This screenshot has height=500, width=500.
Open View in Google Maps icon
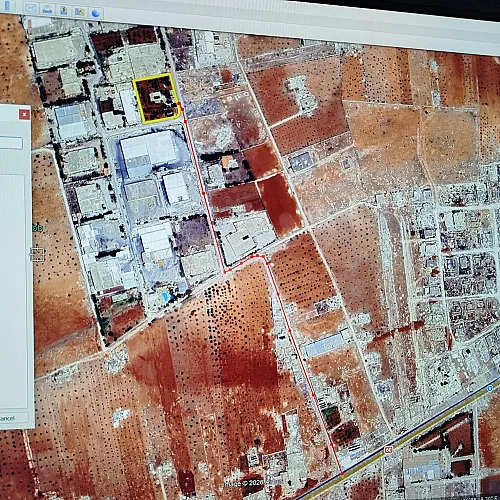click(79, 12)
